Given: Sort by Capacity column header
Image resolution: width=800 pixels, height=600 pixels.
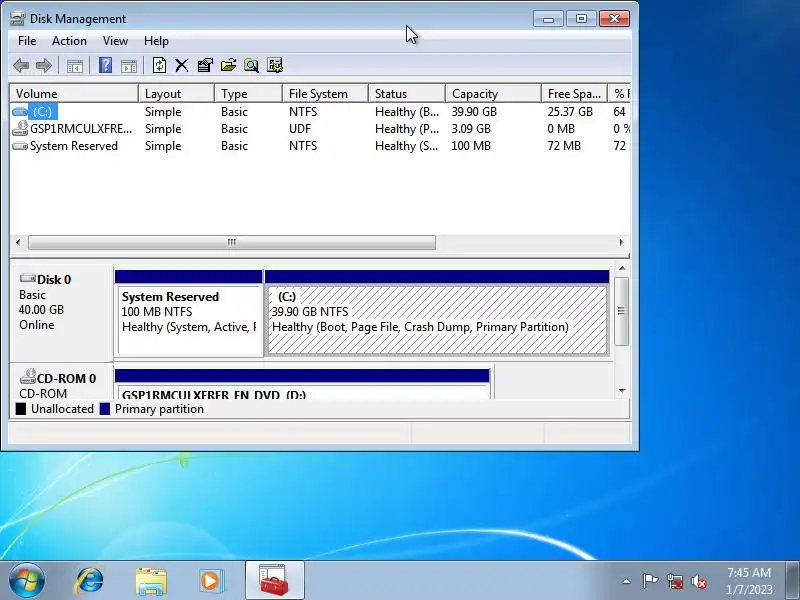Looking at the screenshot, I should 493,93.
